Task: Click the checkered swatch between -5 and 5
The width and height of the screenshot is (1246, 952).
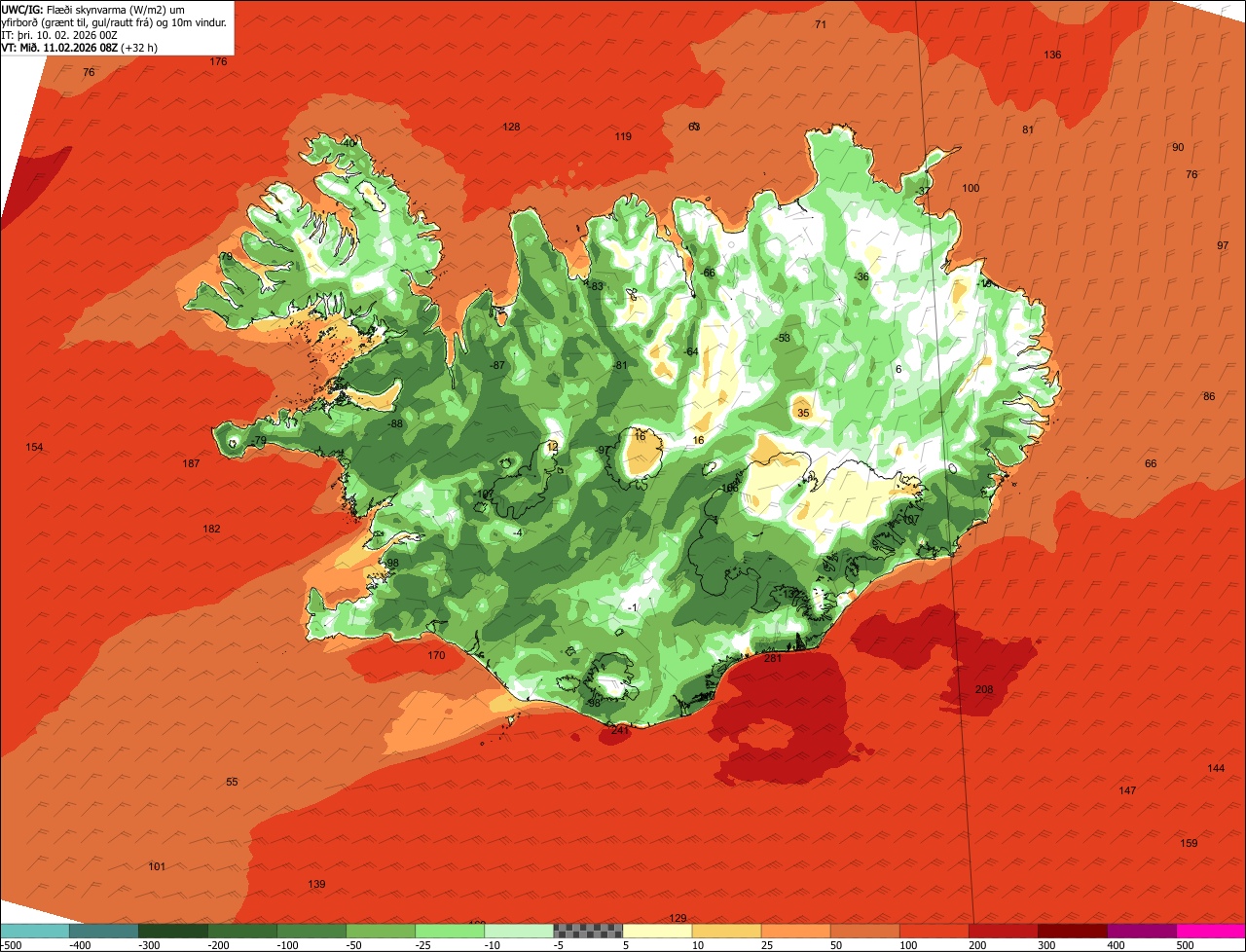Action: (588, 931)
